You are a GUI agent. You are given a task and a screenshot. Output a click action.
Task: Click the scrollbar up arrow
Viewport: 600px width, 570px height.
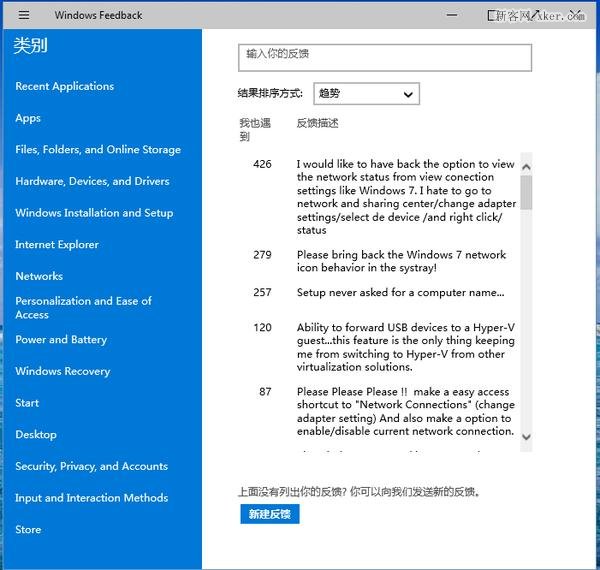tap(527, 166)
